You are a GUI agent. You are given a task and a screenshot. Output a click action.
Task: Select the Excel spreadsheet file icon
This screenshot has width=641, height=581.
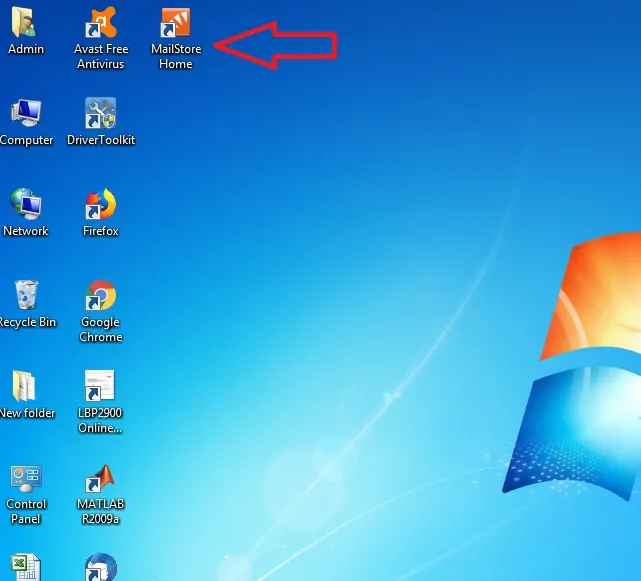click(26, 567)
